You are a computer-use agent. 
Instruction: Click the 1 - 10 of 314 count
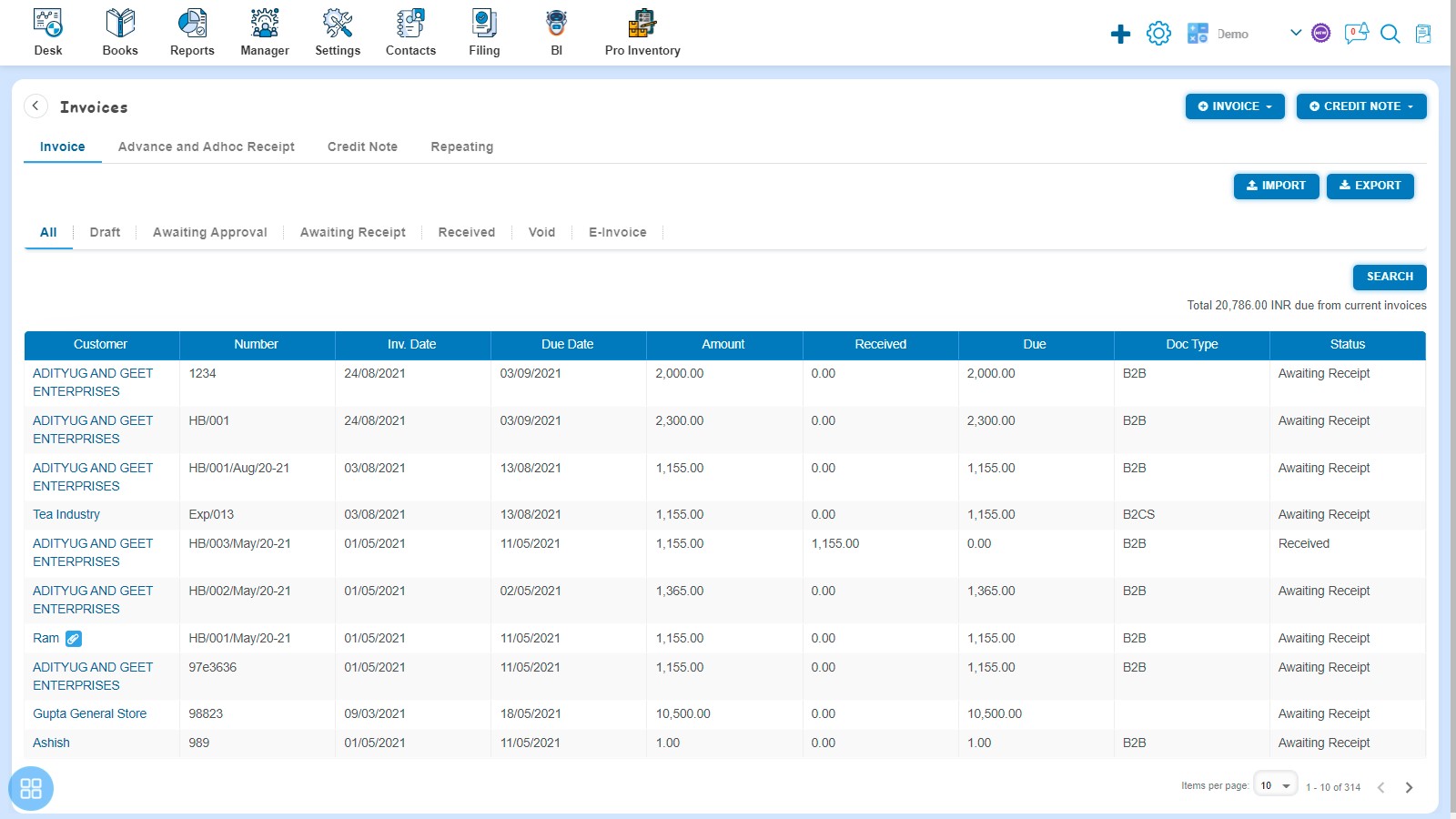[1333, 787]
